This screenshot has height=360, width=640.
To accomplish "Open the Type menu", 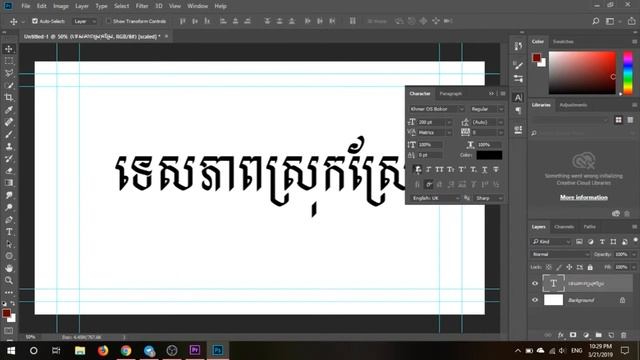I will click(x=101, y=6).
